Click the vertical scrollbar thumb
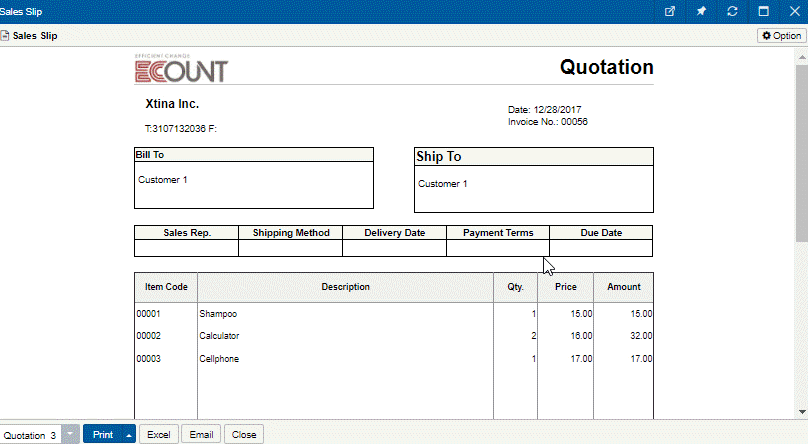The image size is (808, 444). tap(802, 153)
